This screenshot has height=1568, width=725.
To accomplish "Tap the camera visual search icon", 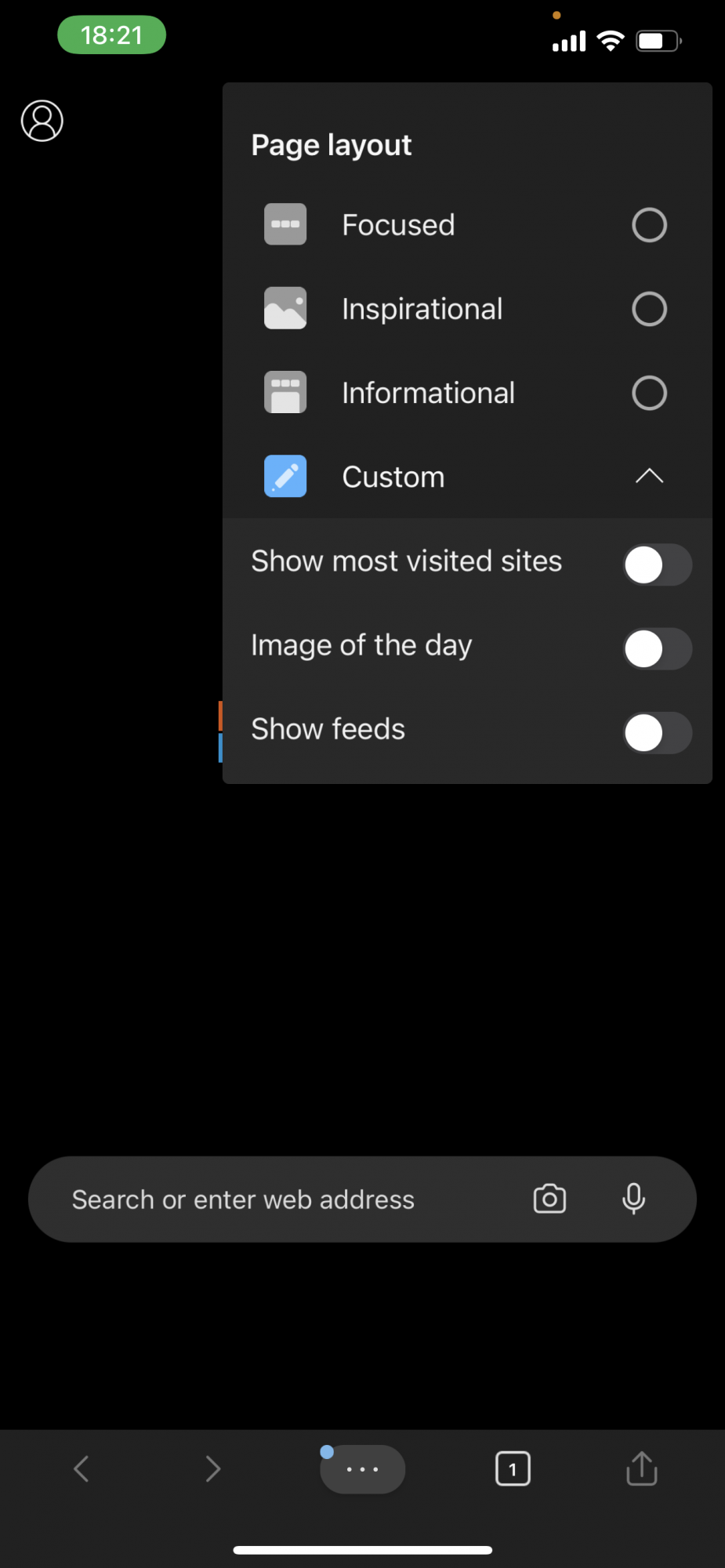I will coord(549,1199).
